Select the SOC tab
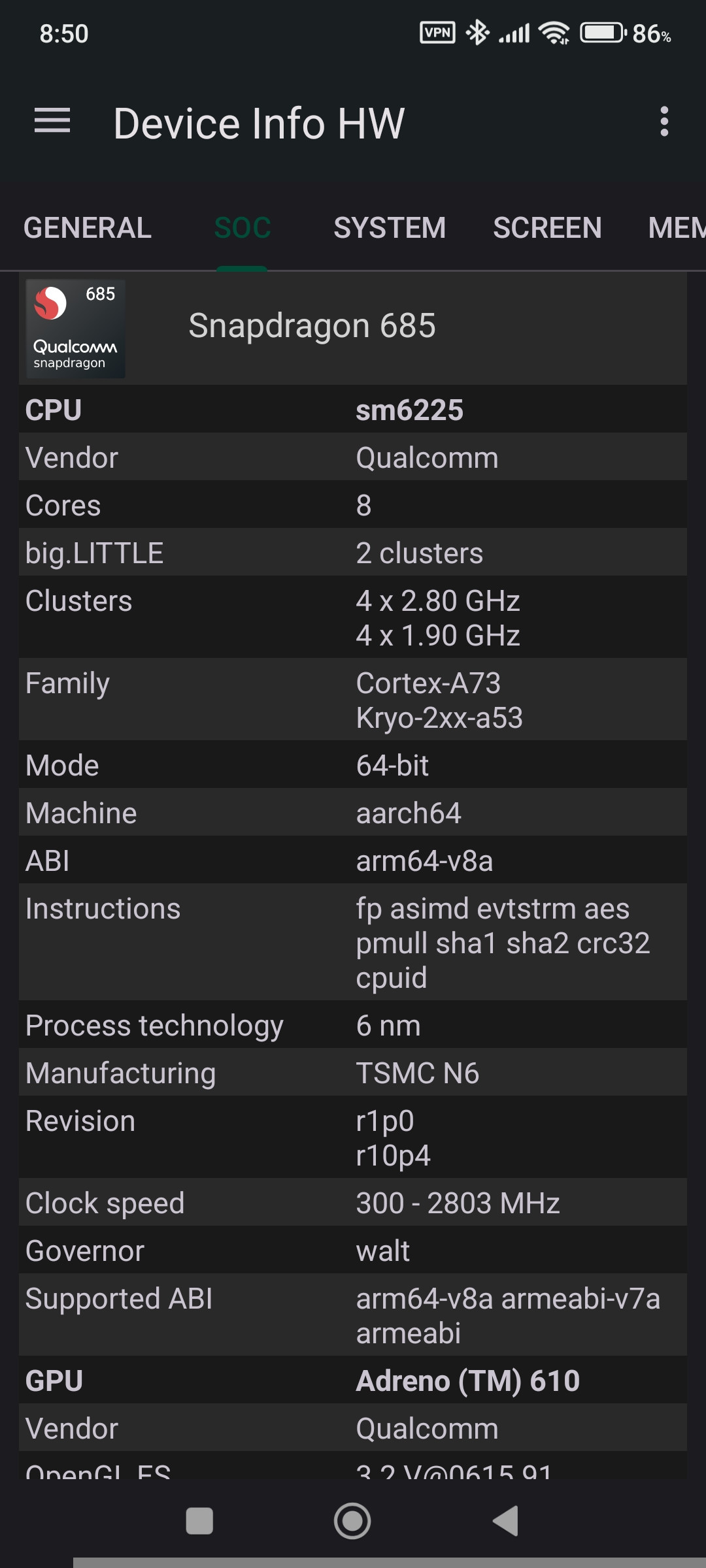706x1568 pixels. [243, 228]
